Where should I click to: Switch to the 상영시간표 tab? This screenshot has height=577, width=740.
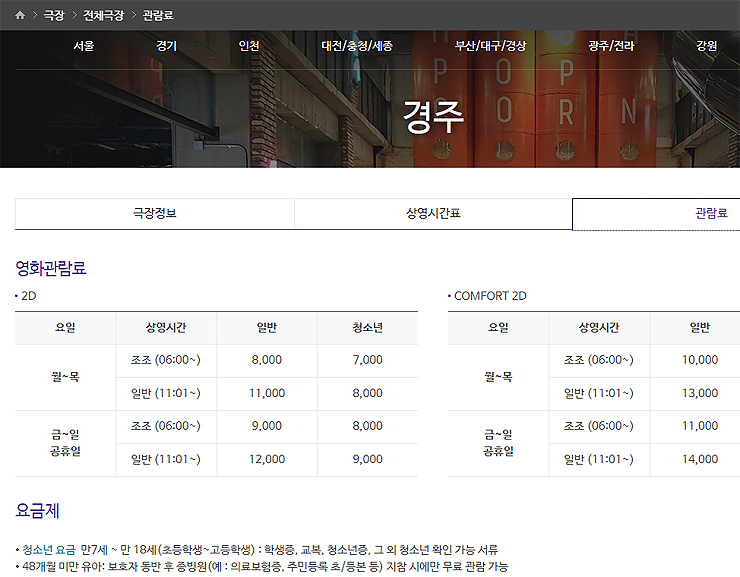click(x=433, y=214)
